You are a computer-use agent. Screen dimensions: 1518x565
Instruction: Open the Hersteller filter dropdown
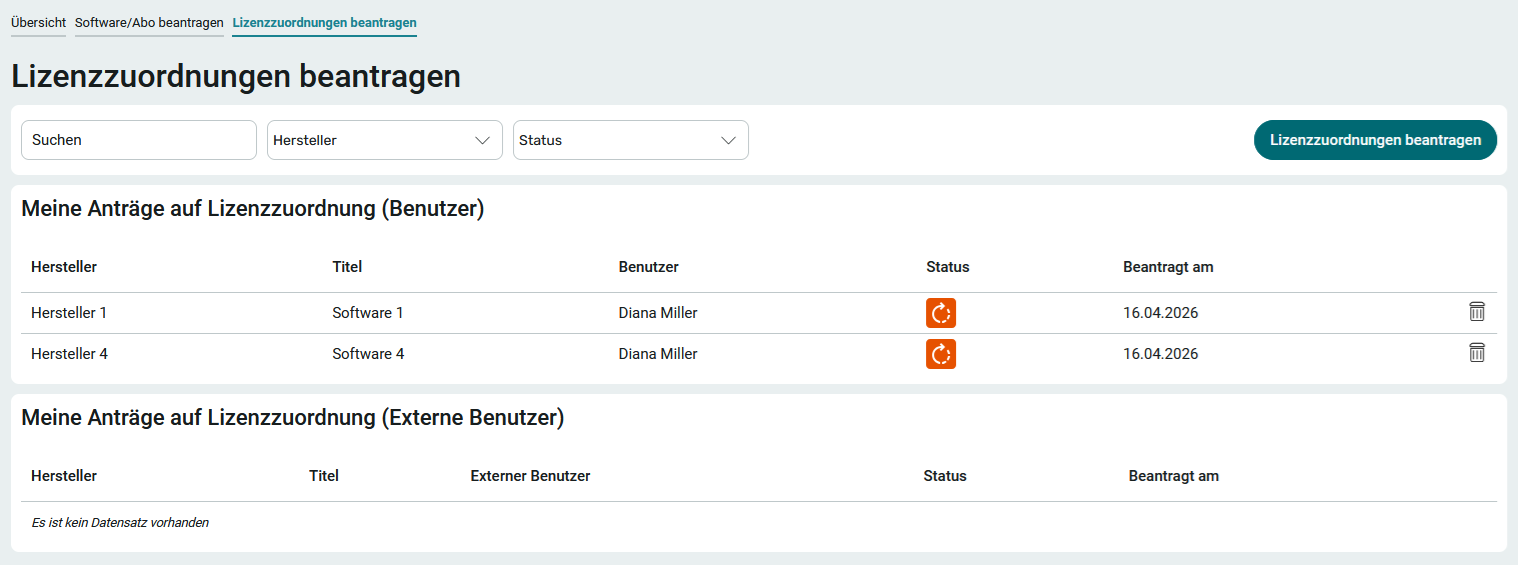pos(384,140)
